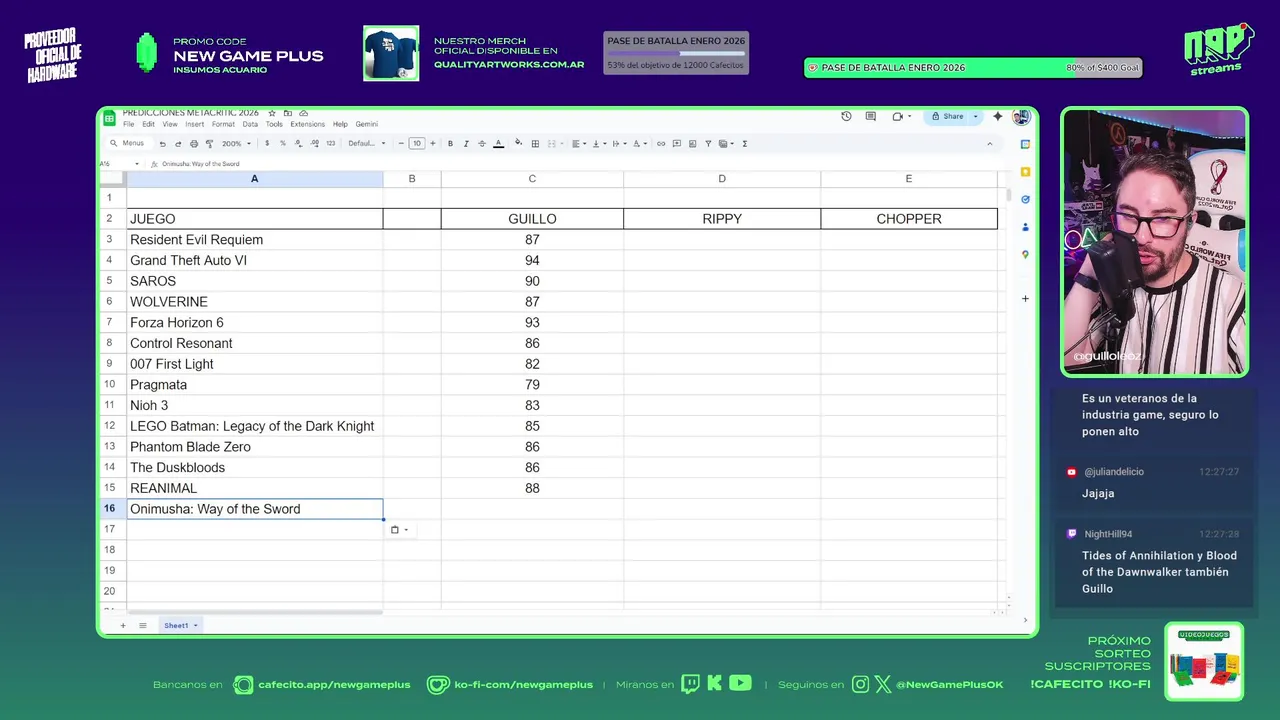Image resolution: width=1280 pixels, height=720 pixels.
Task: Insert a link from the toolbar
Action: pos(661,143)
